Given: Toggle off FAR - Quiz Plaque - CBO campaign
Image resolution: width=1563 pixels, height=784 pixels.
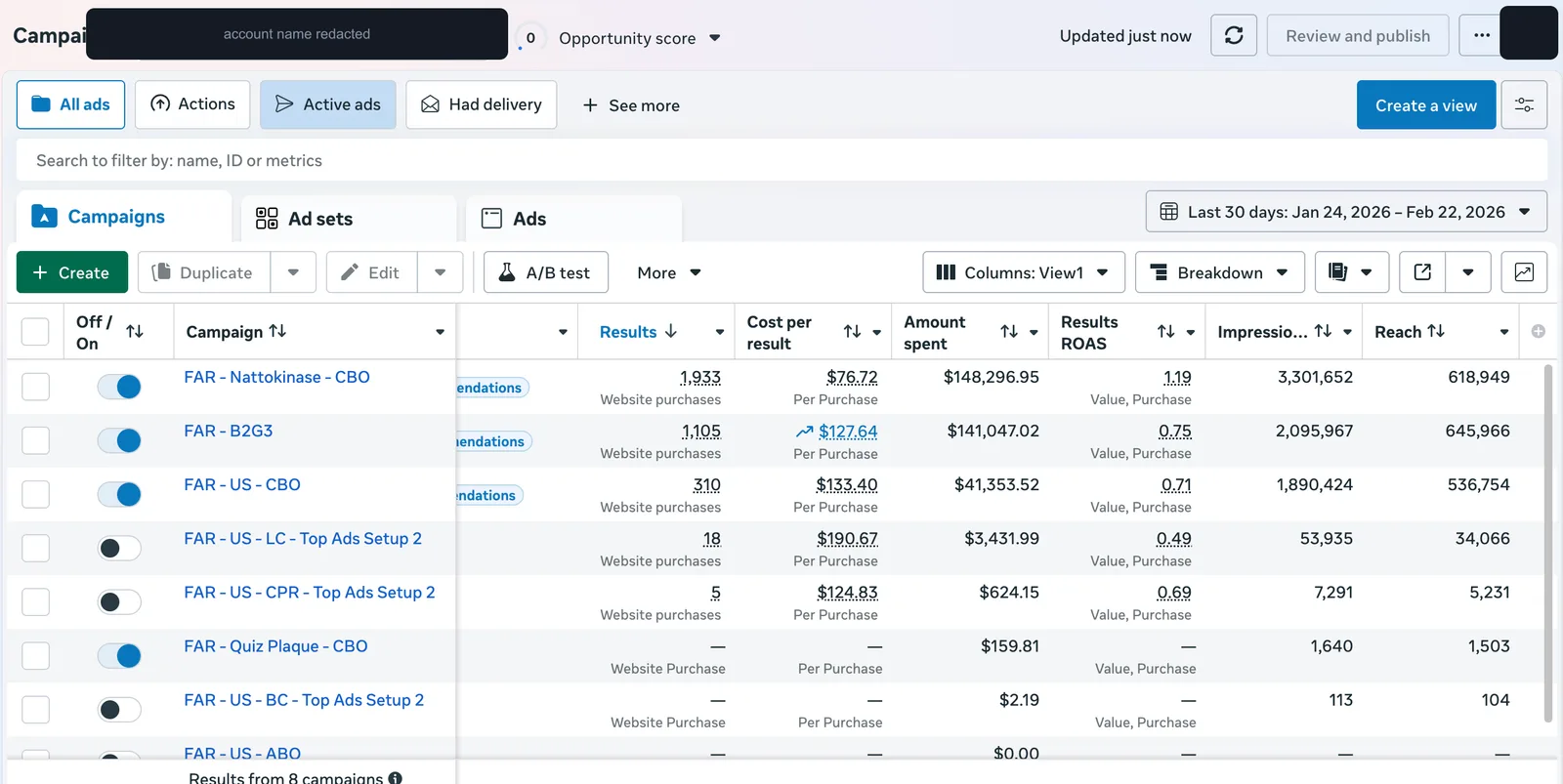Looking at the screenshot, I should pyautogui.click(x=119, y=655).
